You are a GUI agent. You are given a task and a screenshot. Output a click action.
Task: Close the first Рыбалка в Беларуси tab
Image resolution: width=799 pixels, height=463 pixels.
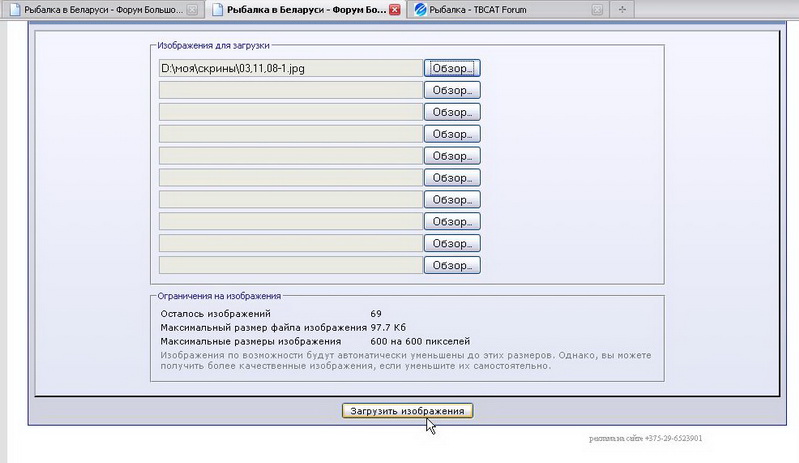192,10
